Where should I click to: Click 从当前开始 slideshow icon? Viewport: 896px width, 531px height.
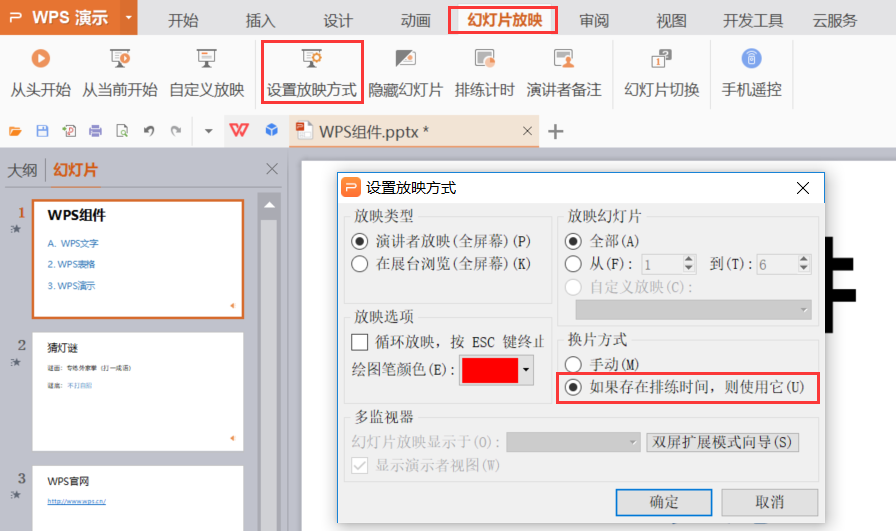120,58
